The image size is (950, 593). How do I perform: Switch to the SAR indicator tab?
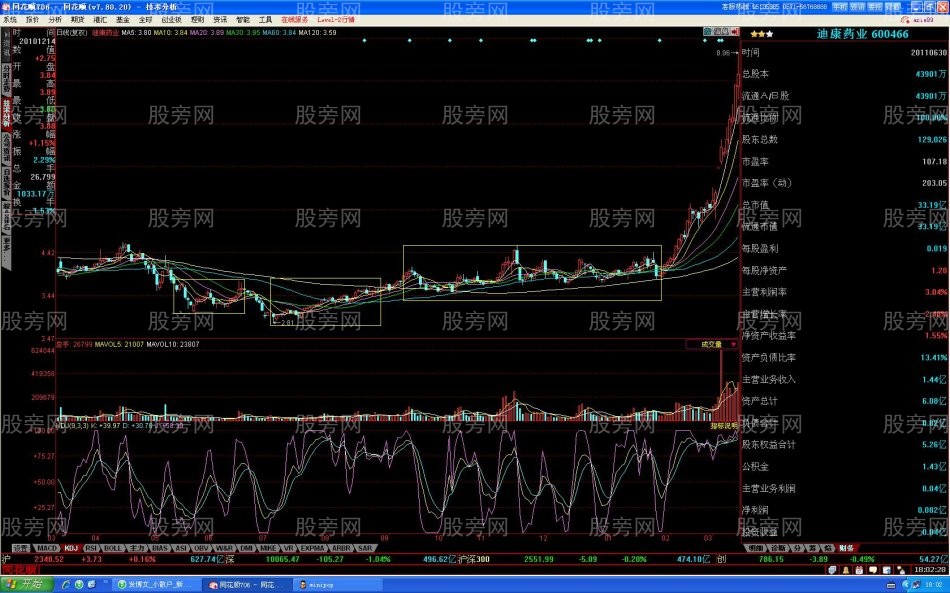pos(365,548)
